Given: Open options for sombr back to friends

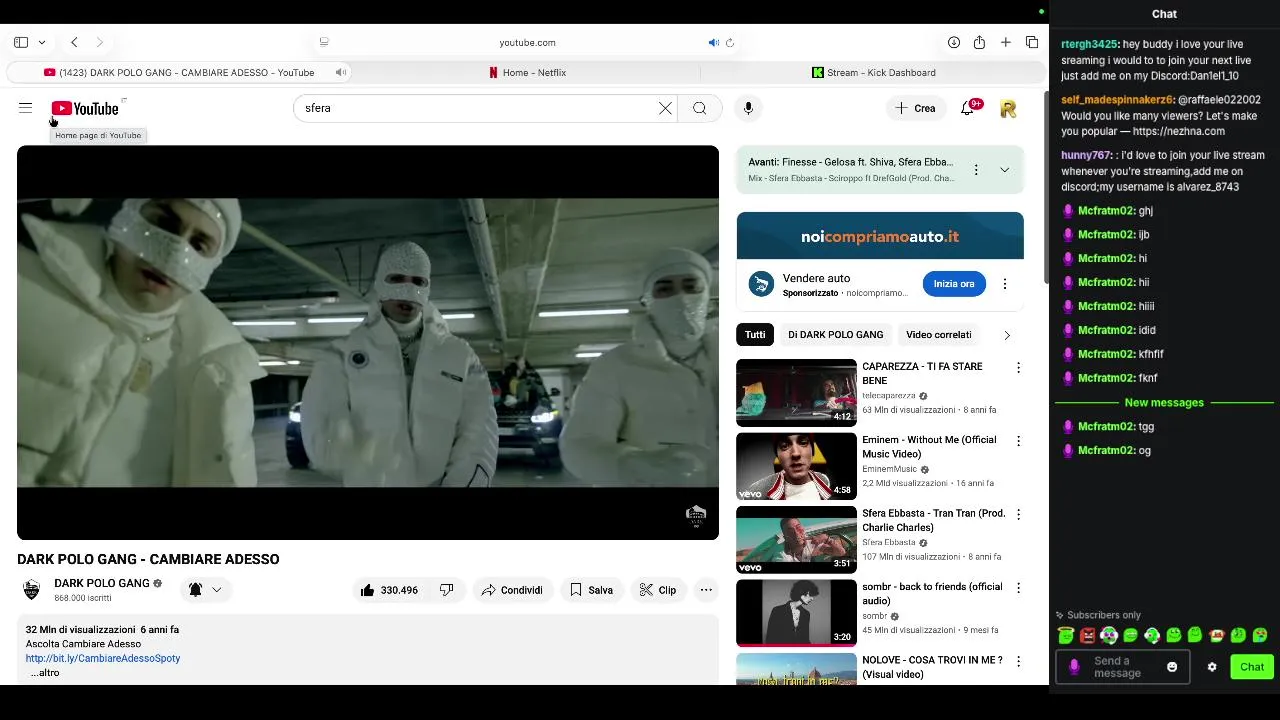Looking at the screenshot, I should click(1018, 588).
